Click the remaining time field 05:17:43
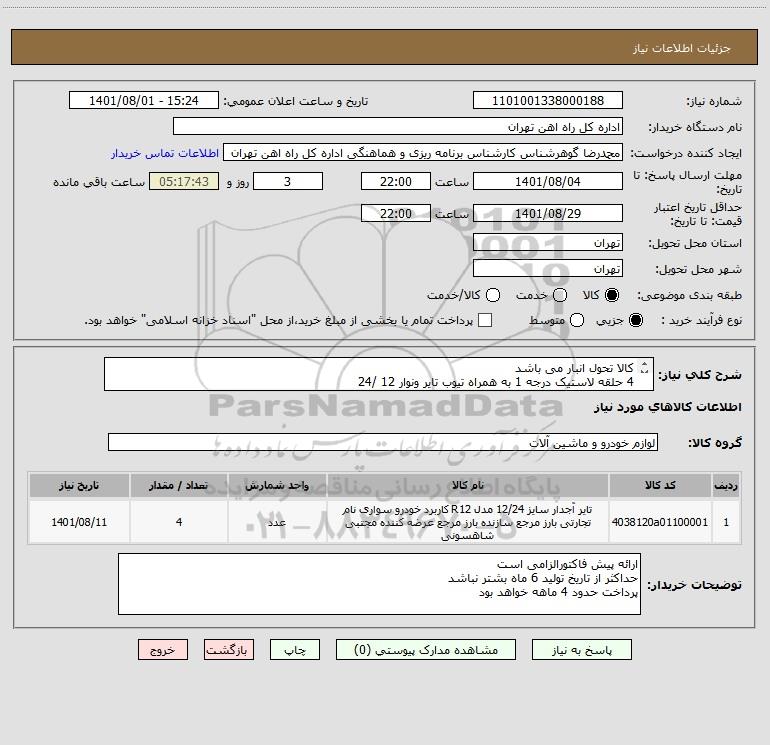Image resolution: width=770 pixels, height=745 pixels. click(184, 181)
